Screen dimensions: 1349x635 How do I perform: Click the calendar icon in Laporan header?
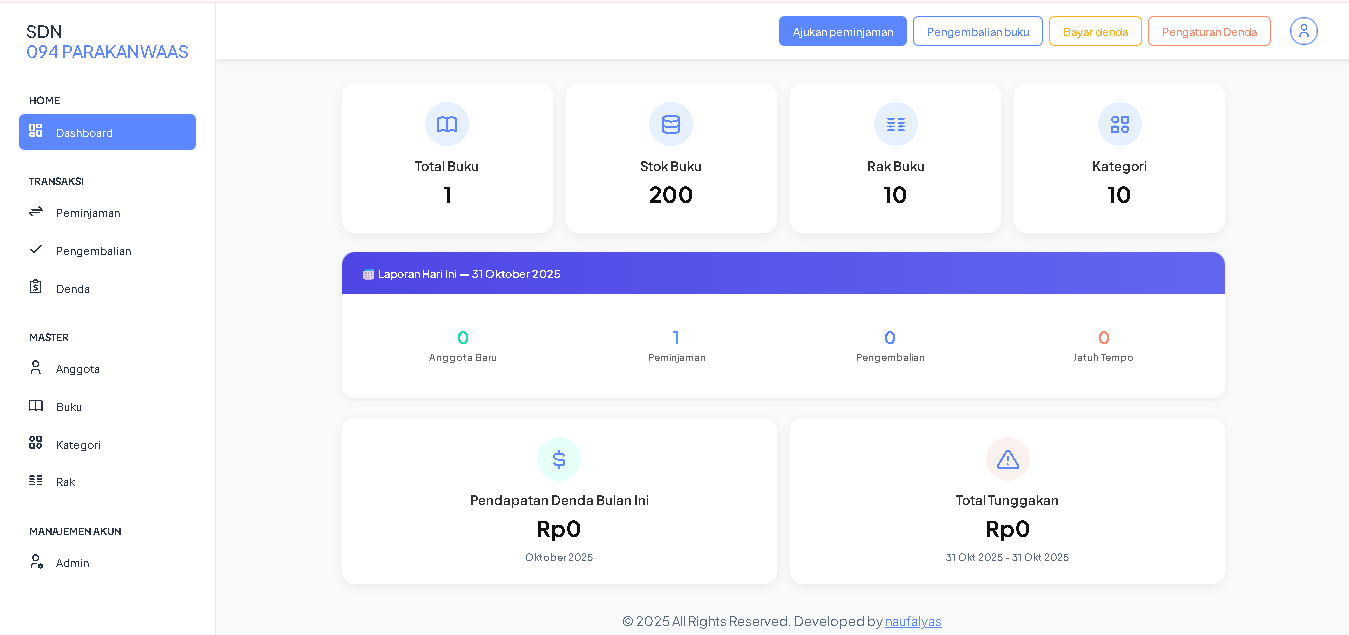[x=368, y=274]
